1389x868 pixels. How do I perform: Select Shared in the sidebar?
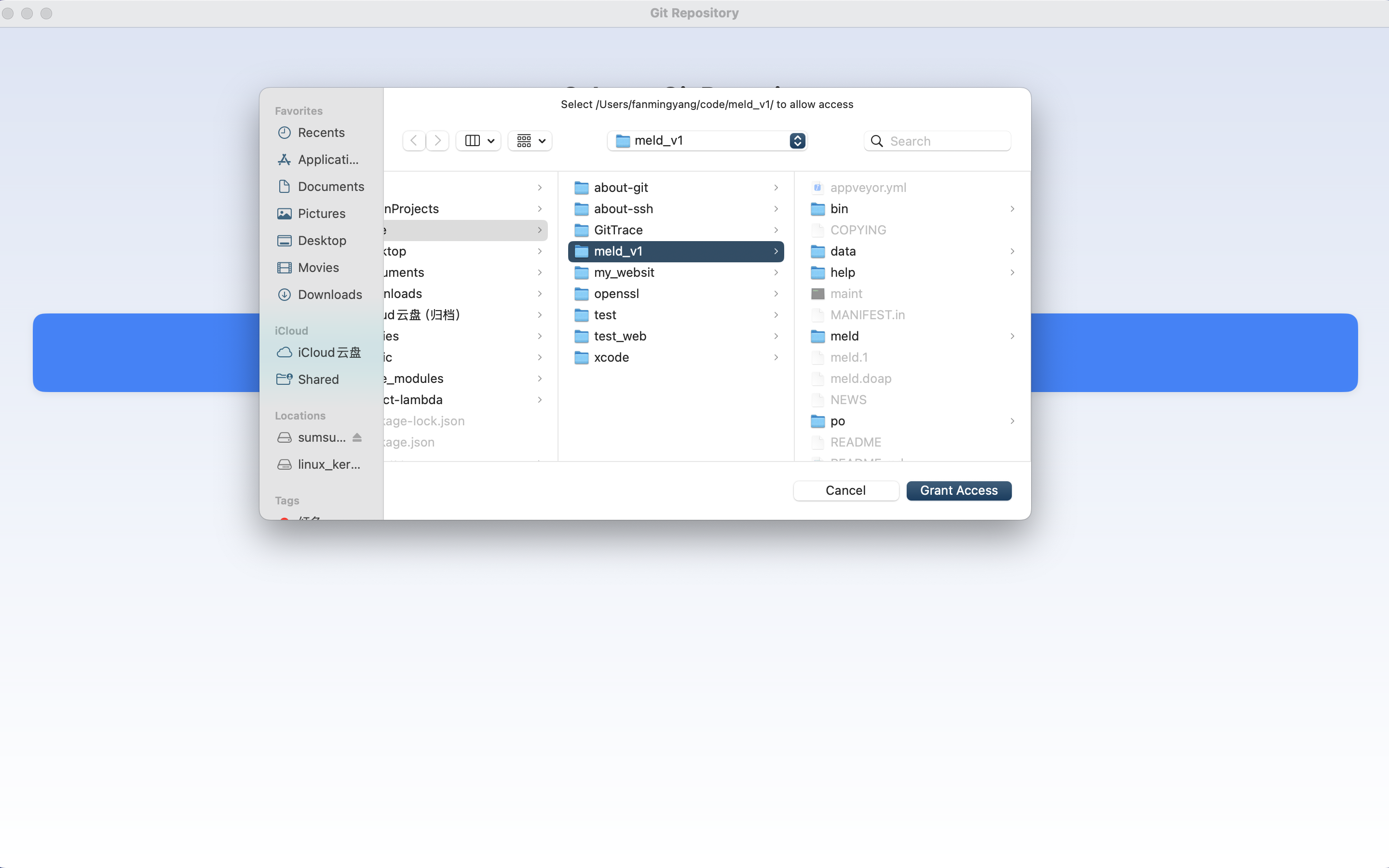click(x=317, y=380)
